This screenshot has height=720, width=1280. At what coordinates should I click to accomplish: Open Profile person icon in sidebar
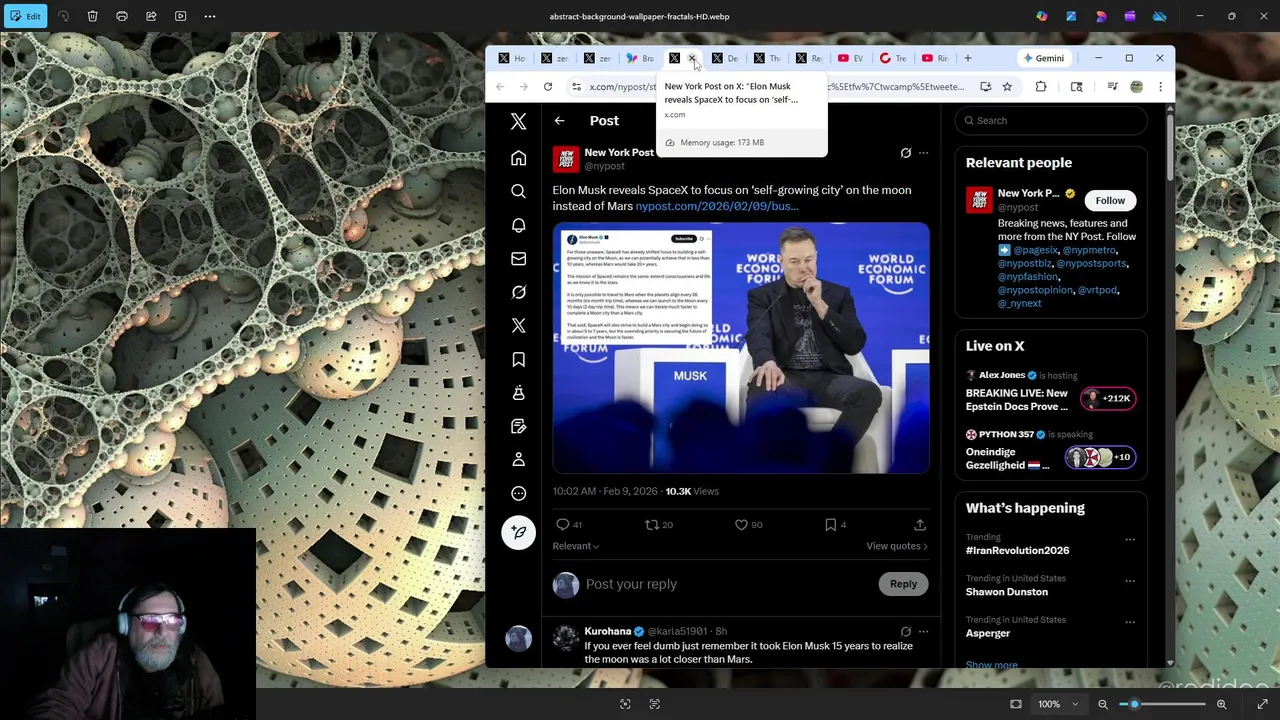[x=518, y=459]
